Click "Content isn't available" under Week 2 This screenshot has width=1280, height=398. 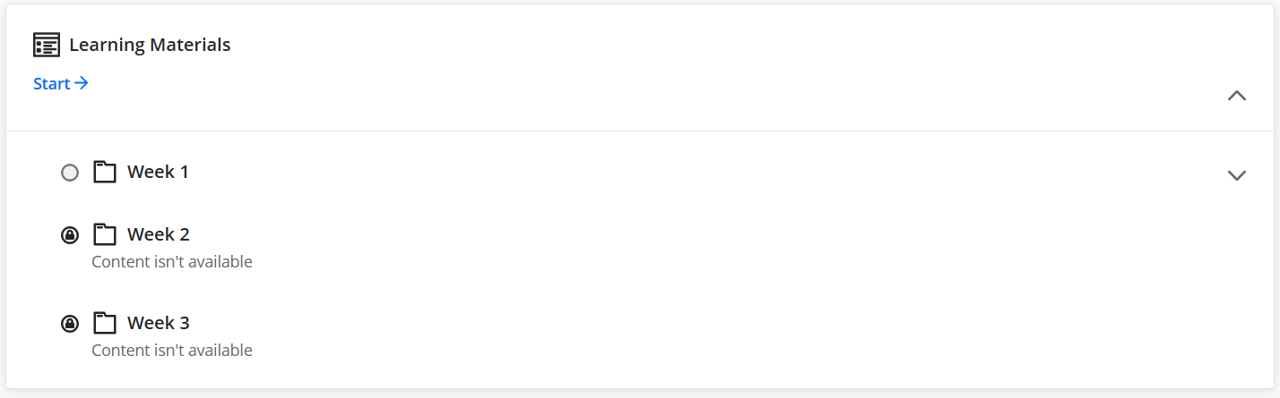[172, 262]
